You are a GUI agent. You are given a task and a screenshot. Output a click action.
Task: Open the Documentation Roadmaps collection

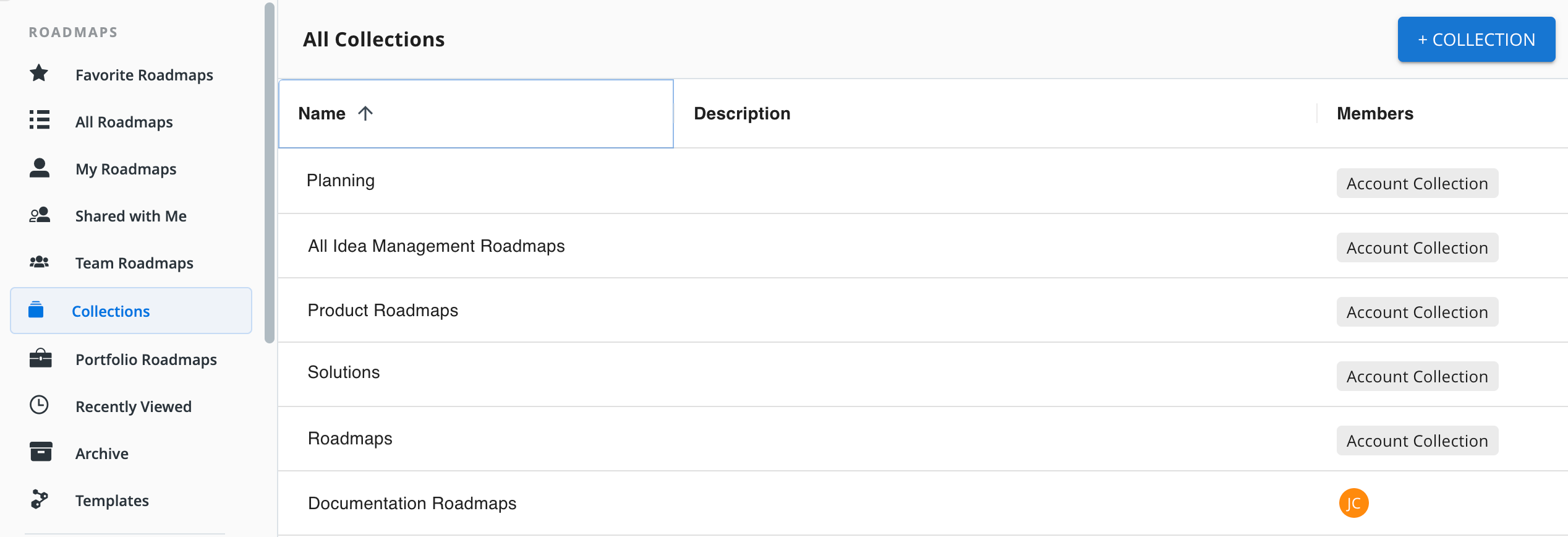(412, 504)
